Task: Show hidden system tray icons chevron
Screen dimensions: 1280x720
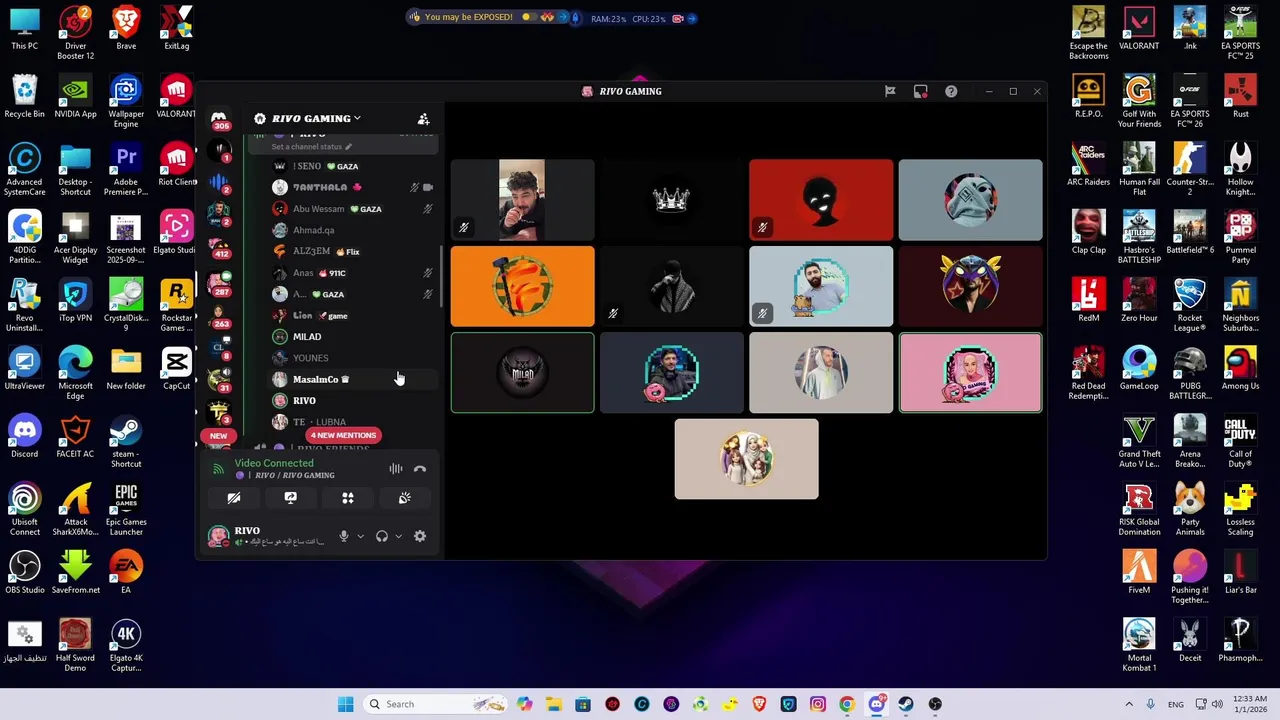Action: click(1129, 704)
